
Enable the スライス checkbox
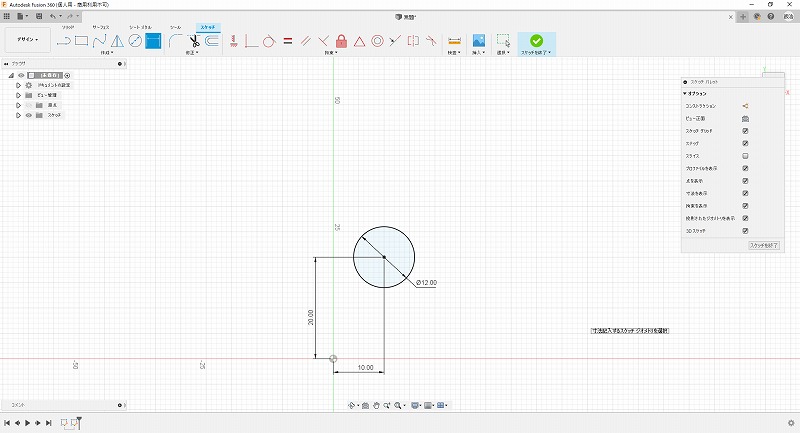(746, 156)
